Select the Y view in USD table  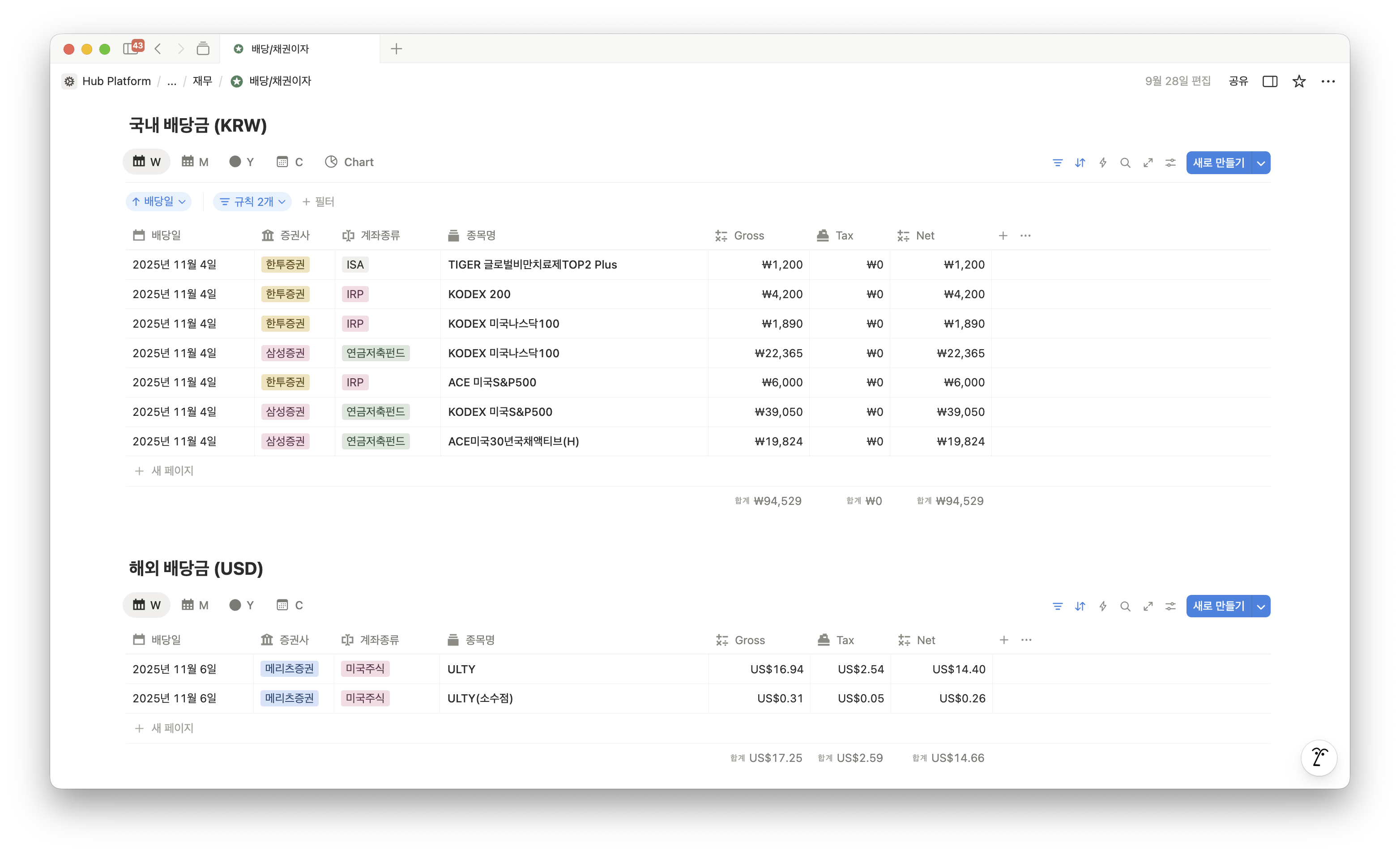(x=242, y=605)
